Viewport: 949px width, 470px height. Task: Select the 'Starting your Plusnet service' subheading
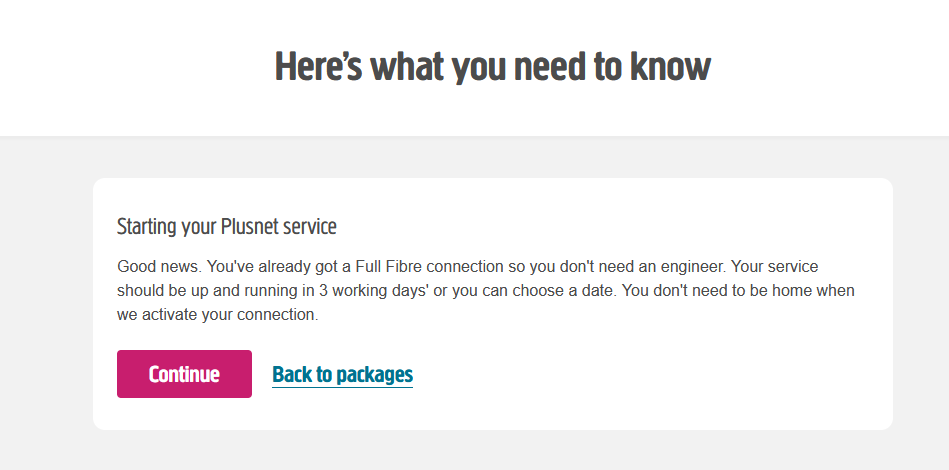(x=227, y=227)
